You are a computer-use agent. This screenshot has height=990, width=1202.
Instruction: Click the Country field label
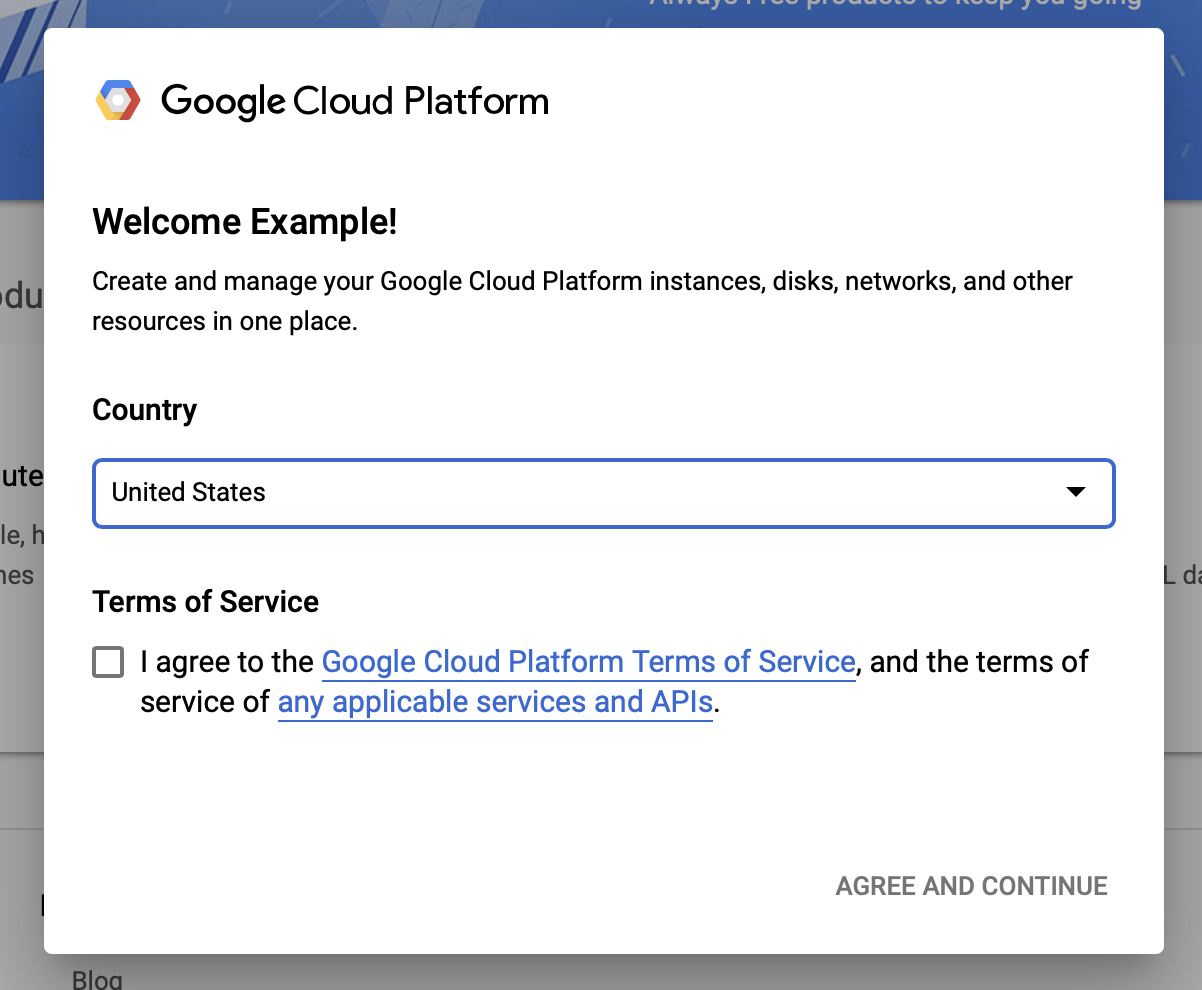click(144, 410)
